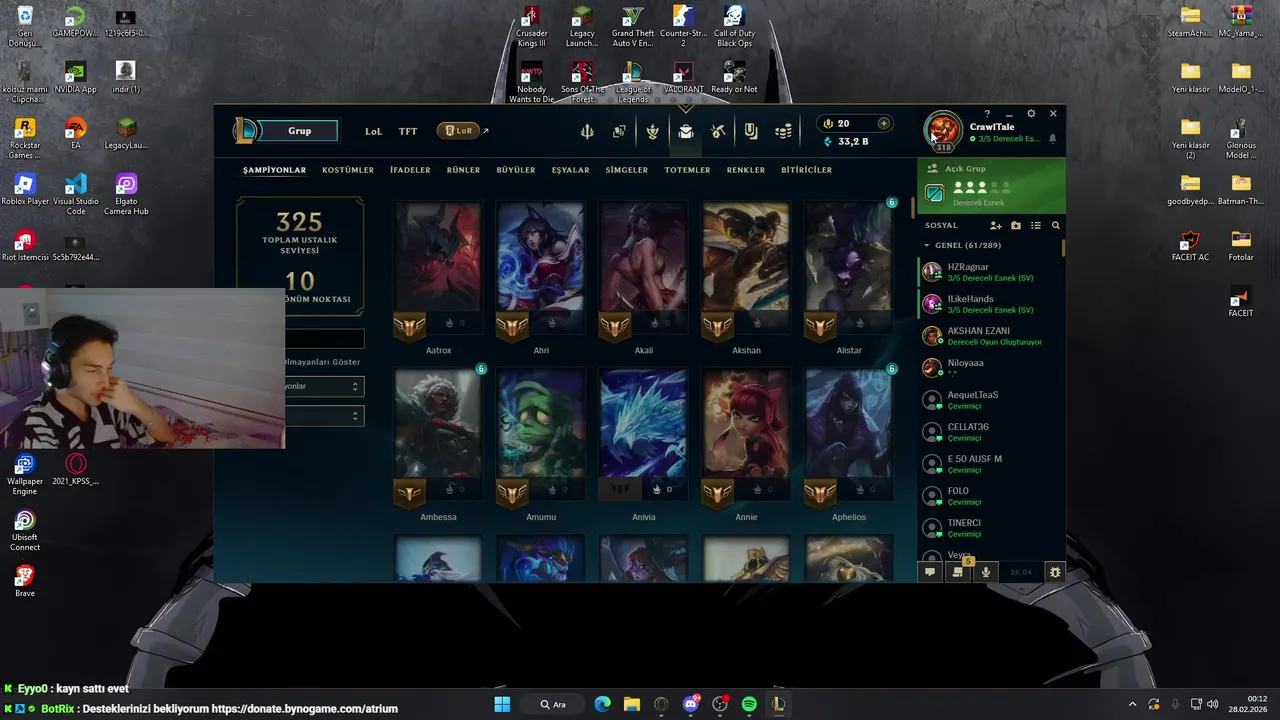Switch to the RÜNLER tab
1280x720 pixels.
tap(463, 170)
